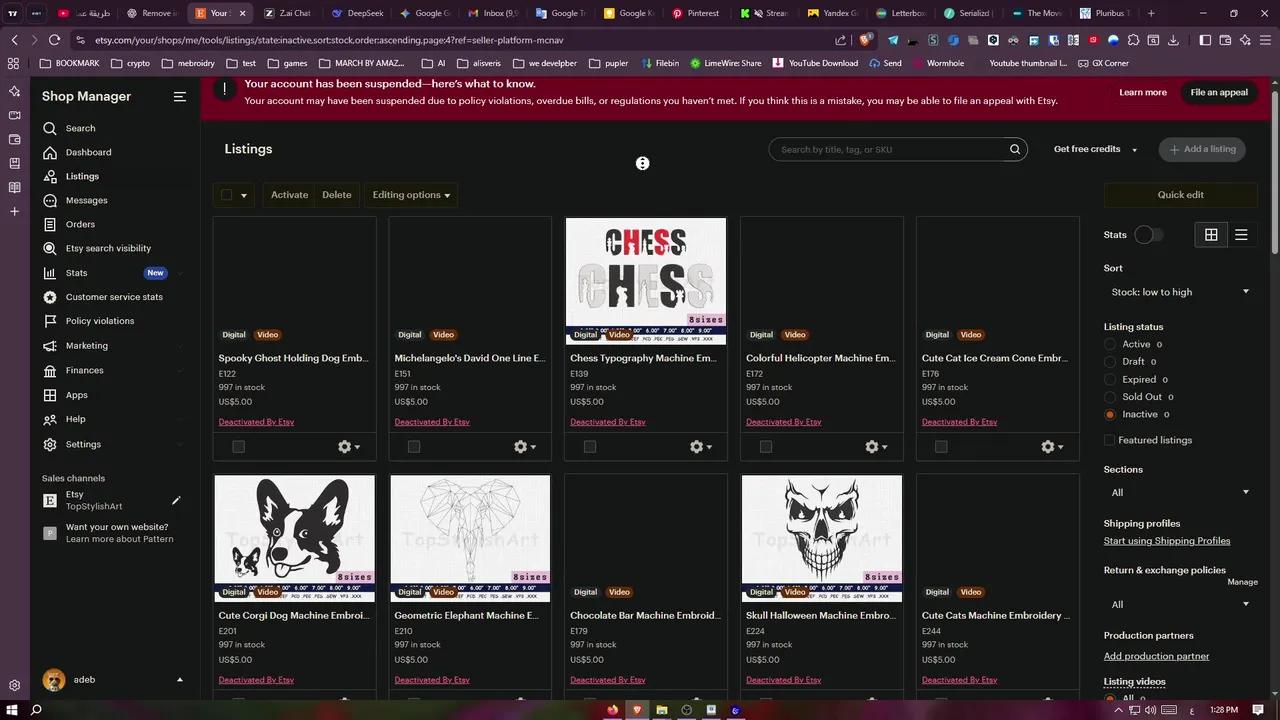Click the Delete button
Viewport: 1280px width, 720px height.
pos(337,195)
